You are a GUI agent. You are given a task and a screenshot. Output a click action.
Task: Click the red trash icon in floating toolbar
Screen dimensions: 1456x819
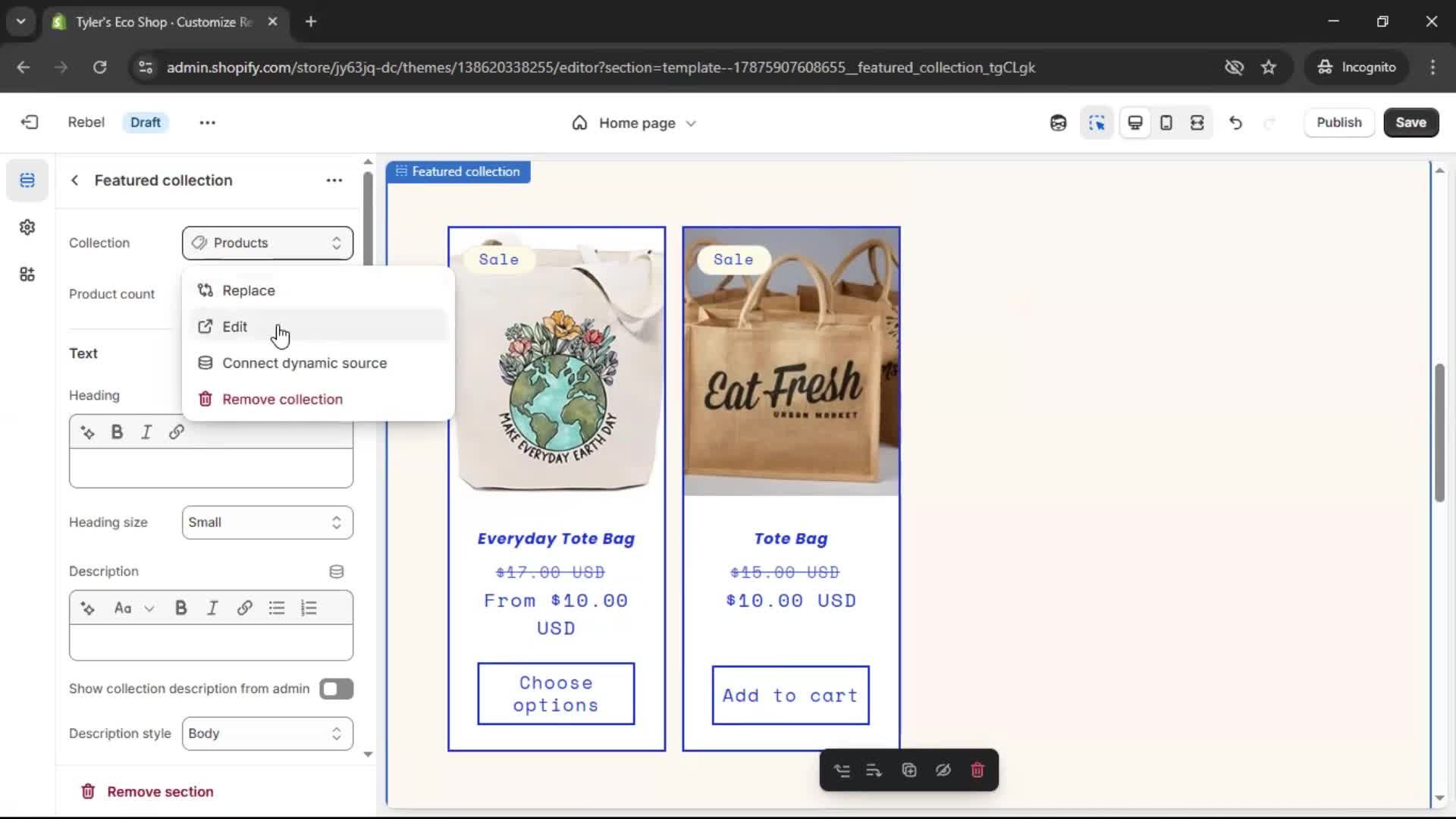(x=977, y=770)
